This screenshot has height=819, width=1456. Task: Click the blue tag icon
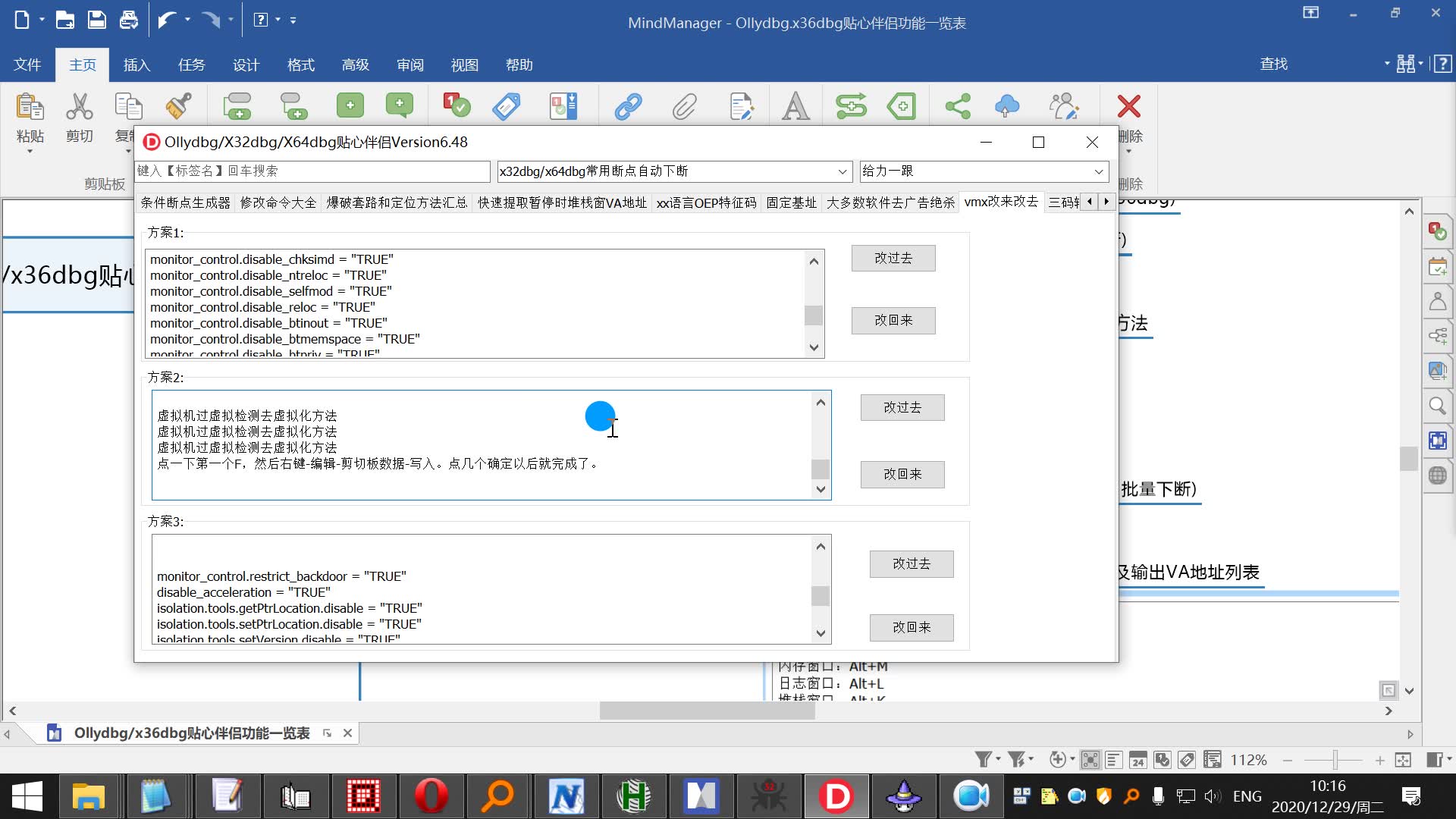(507, 106)
